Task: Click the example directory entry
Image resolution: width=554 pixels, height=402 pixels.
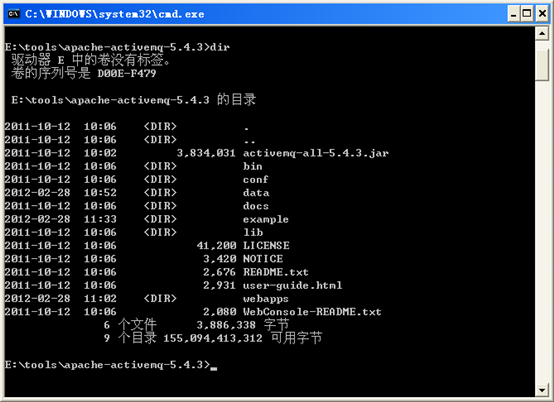Action: coord(266,219)
